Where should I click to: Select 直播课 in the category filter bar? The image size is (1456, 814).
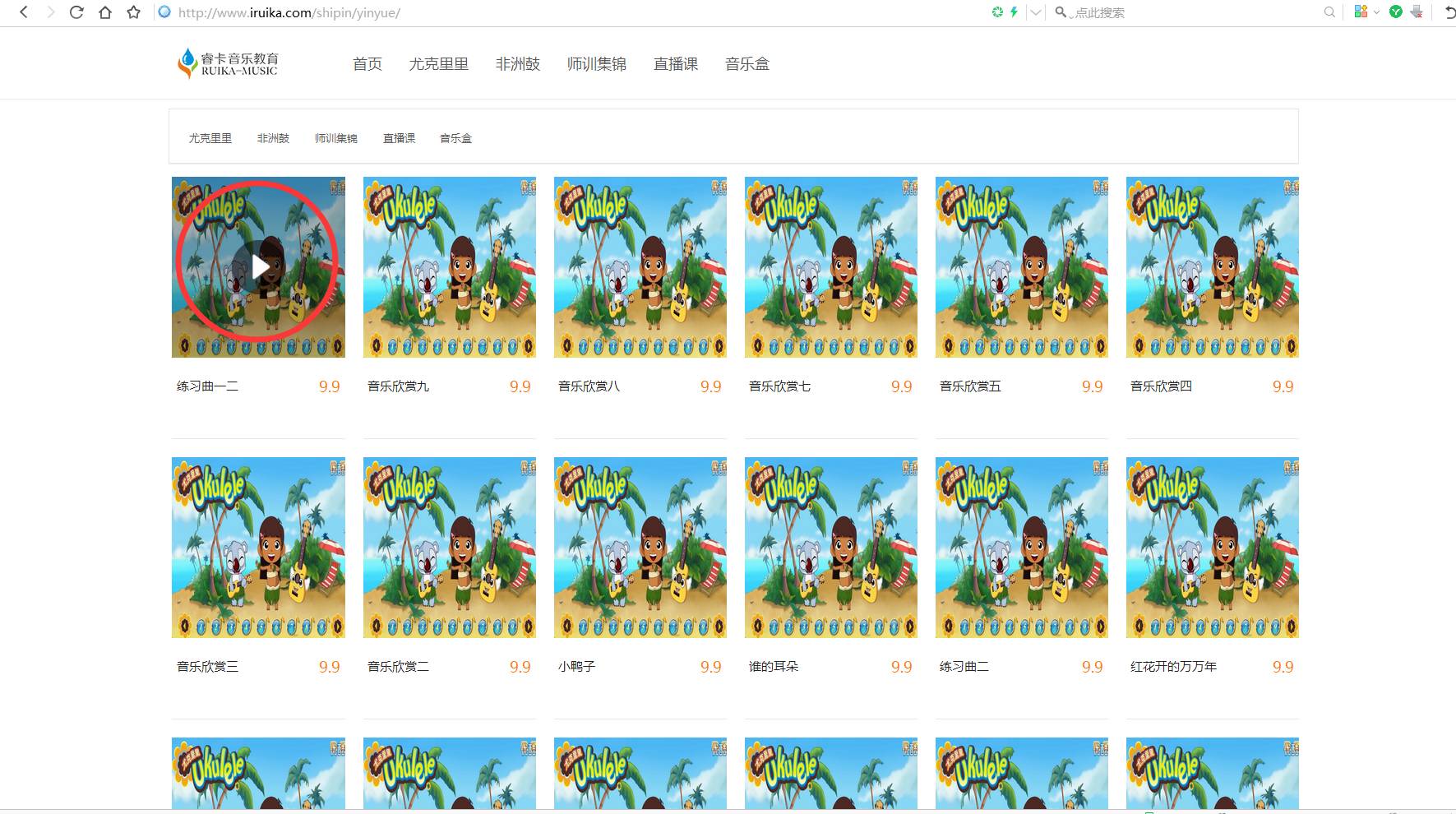[399, 138]
